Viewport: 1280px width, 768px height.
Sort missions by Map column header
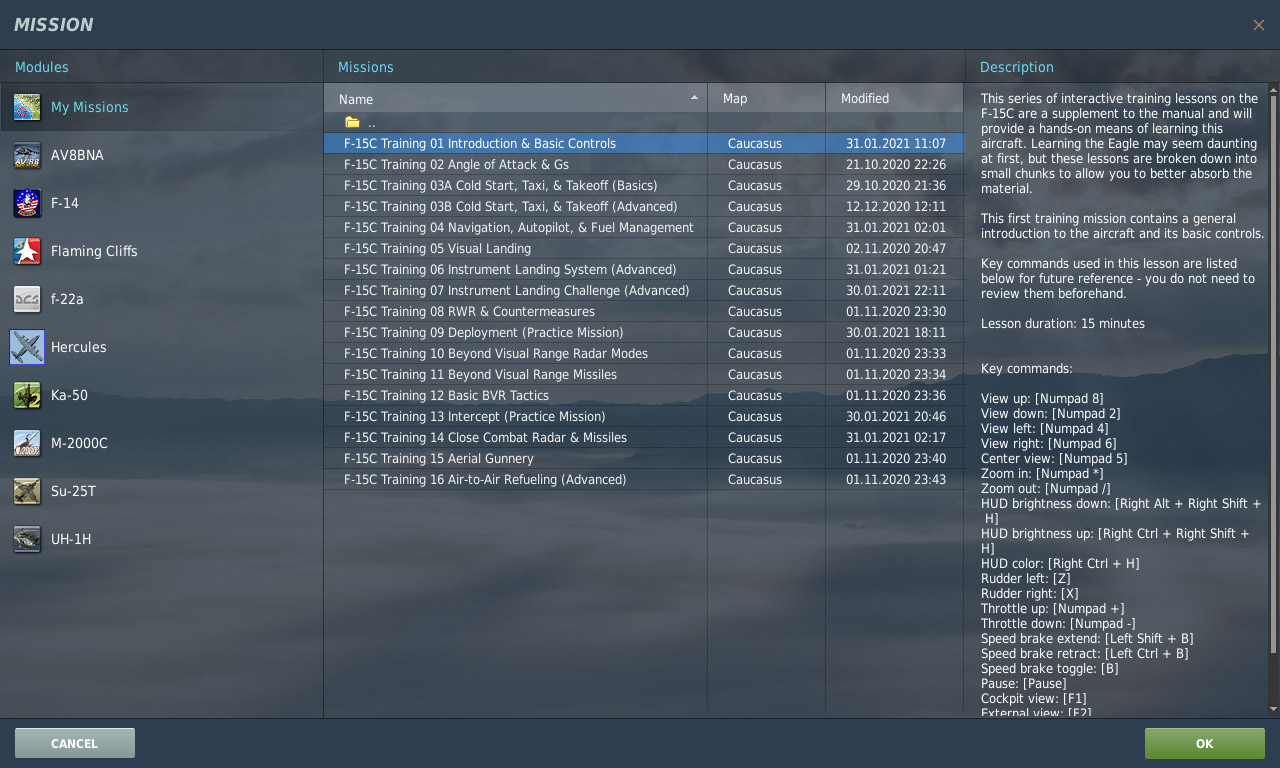pos(735,98)
